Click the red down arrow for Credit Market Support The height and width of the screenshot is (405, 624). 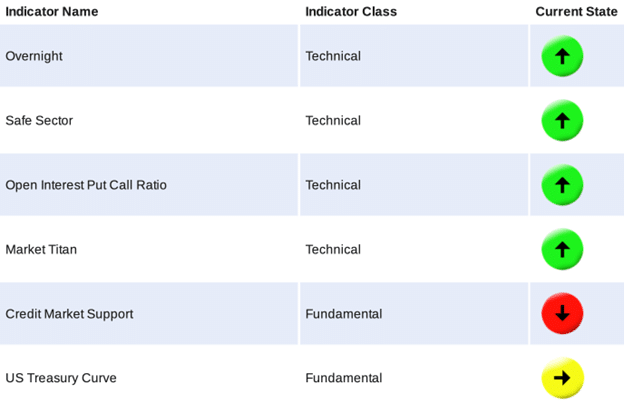click(x=562, y=313)
